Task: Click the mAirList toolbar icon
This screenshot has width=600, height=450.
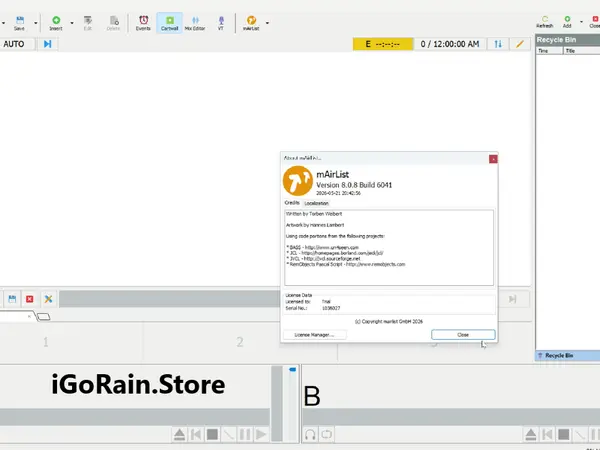Action: tap(251, 23)
